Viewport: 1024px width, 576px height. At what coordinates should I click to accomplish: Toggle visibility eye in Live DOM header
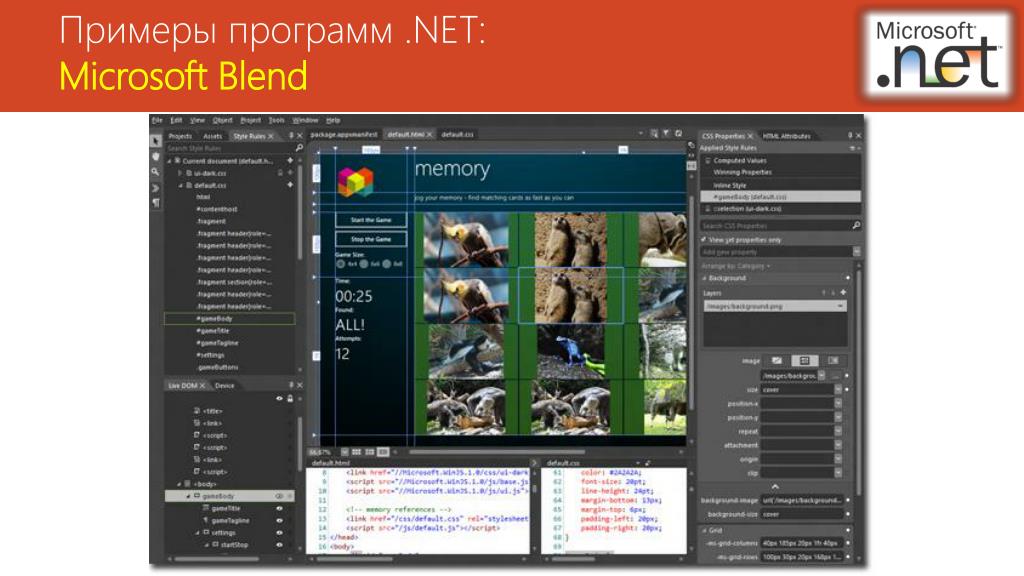pos(280,398)
